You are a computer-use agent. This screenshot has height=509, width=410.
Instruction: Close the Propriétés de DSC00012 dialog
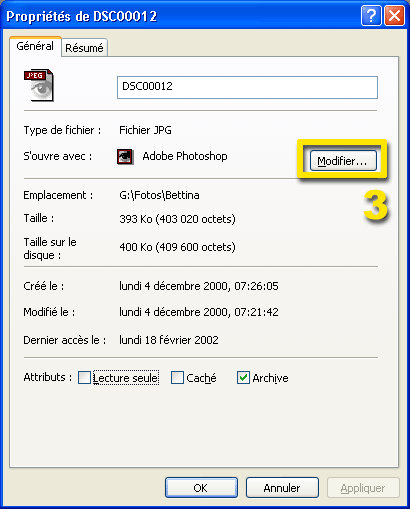[394, 16]
